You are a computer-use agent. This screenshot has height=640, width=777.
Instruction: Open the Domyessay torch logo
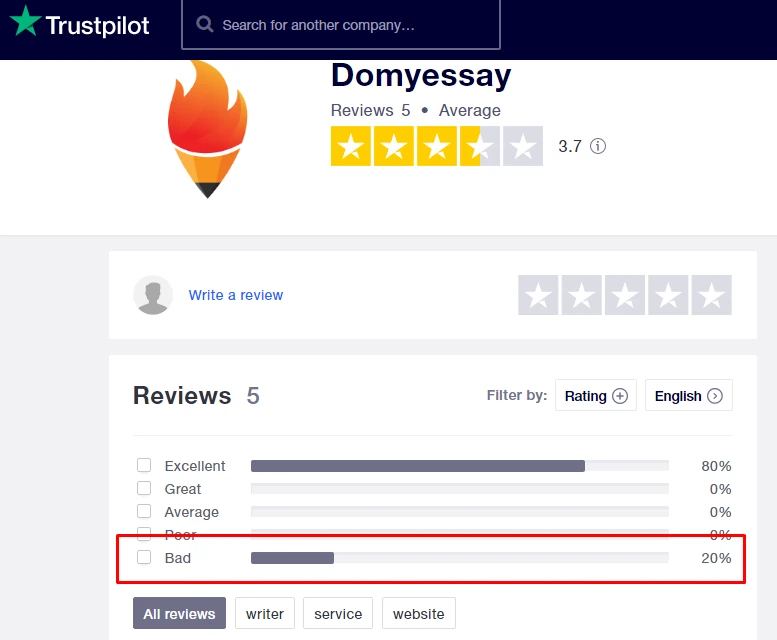207,129
